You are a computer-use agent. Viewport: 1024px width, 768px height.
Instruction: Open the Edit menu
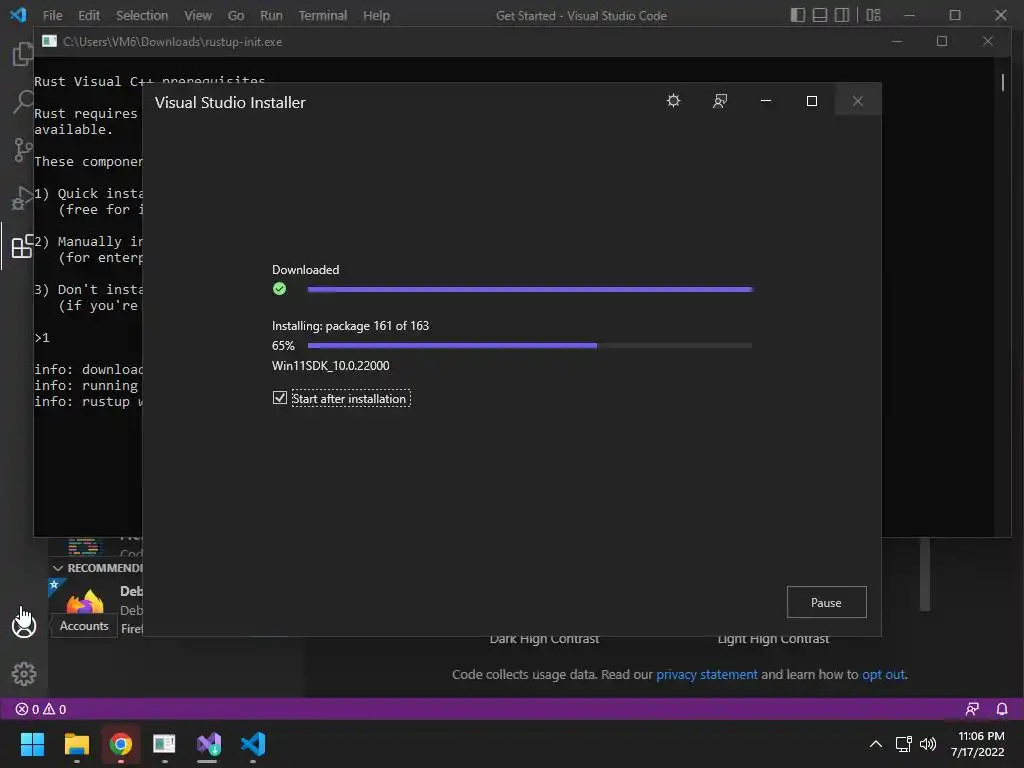click(x=89, y=15)
